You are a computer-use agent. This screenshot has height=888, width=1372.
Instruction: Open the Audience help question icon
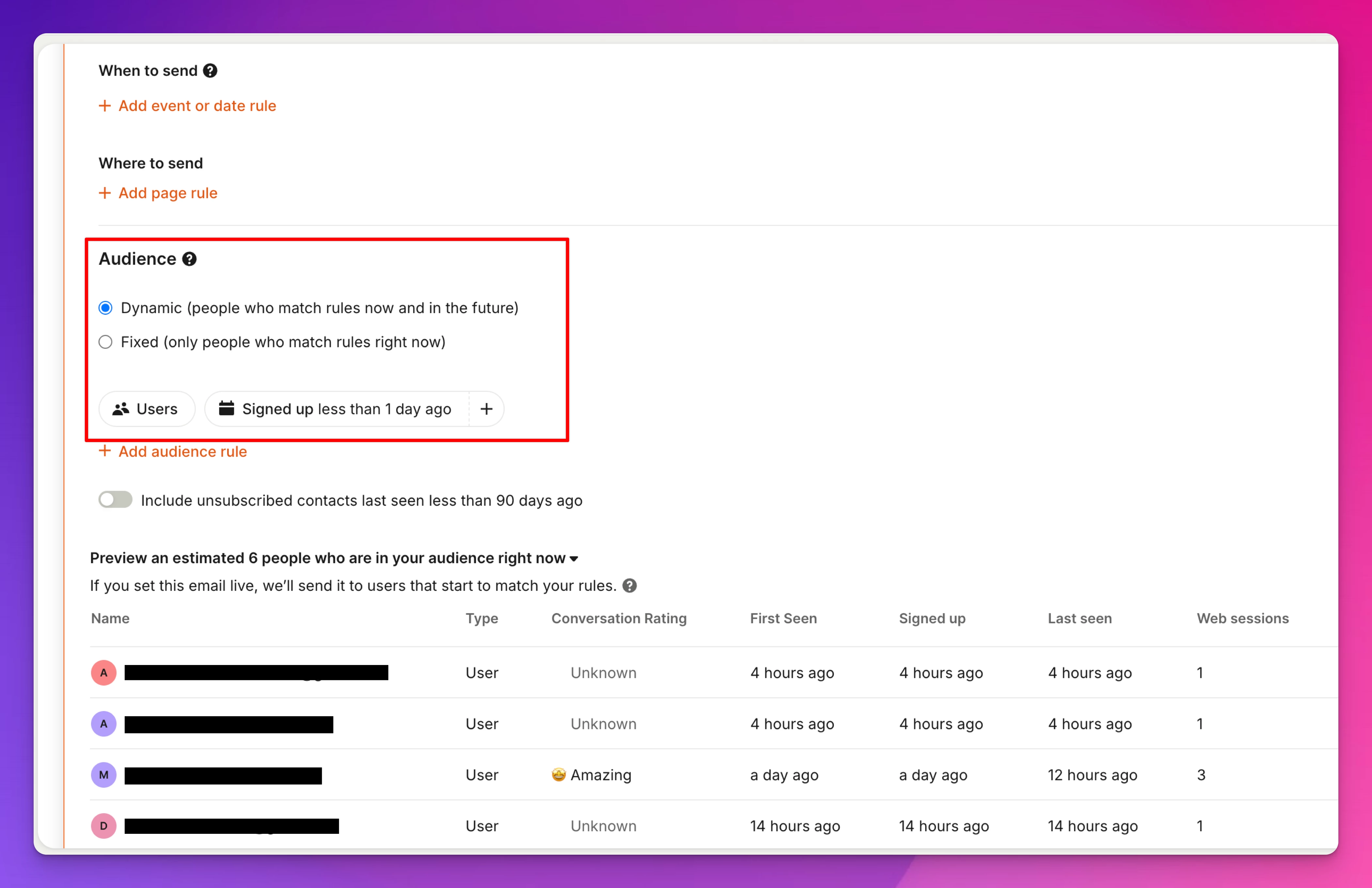click(x=189, y=259)
